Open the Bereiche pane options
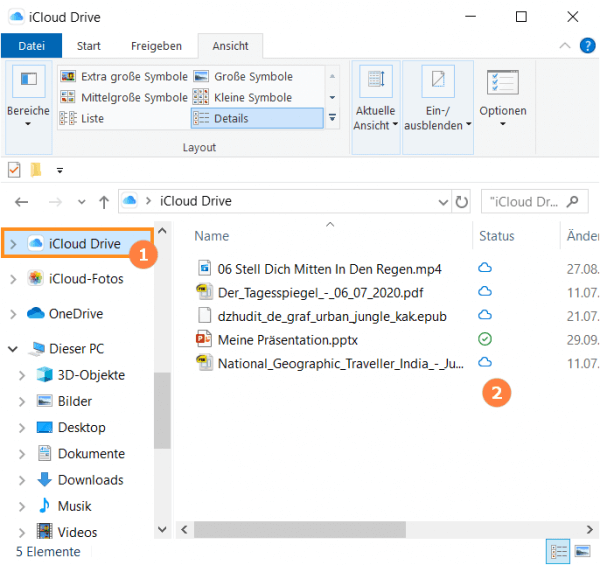This screenshot has width=600, height=565. point(28,107)
